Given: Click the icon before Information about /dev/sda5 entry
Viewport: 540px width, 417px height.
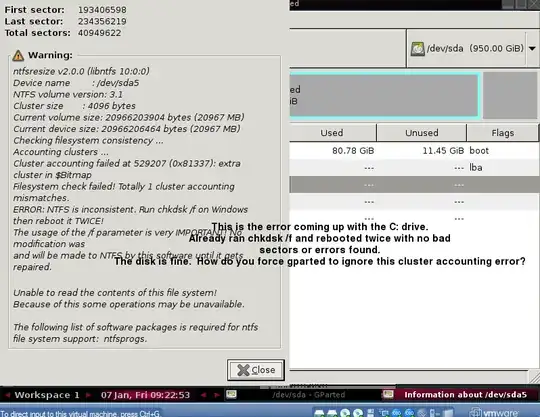Looking at the screenshot, I should click(x=388, y=395).
